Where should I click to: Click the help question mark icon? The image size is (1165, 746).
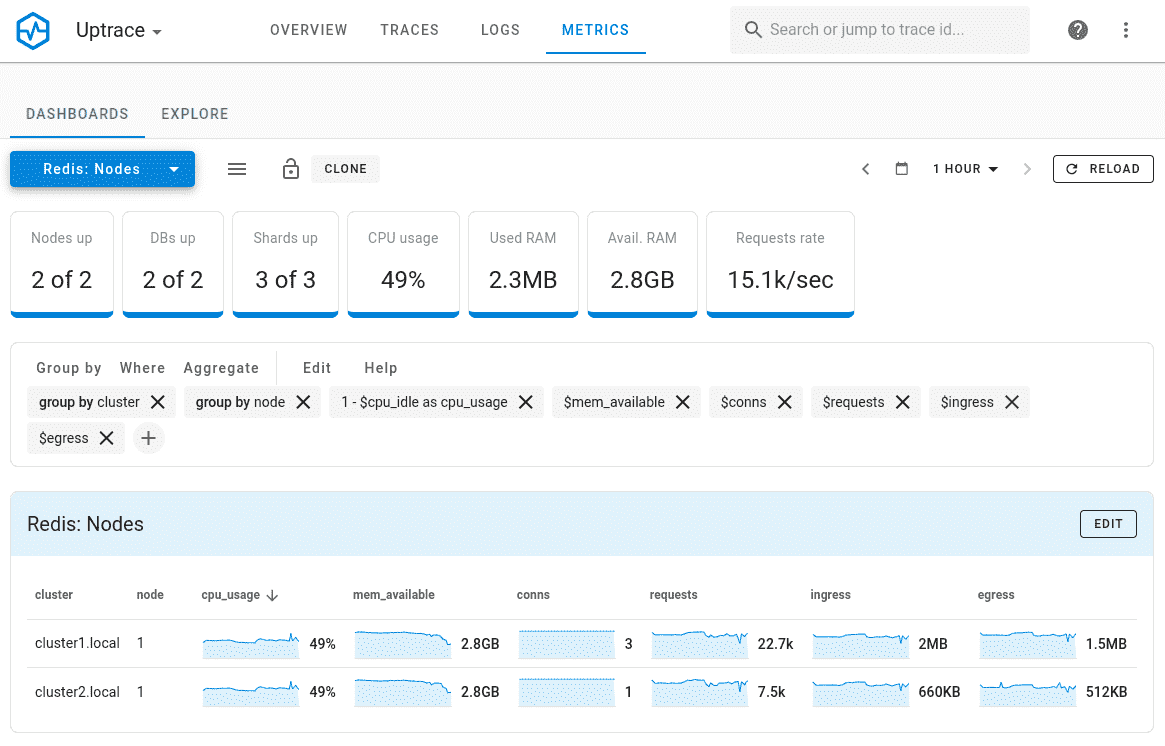click(x=1077, y=30)
